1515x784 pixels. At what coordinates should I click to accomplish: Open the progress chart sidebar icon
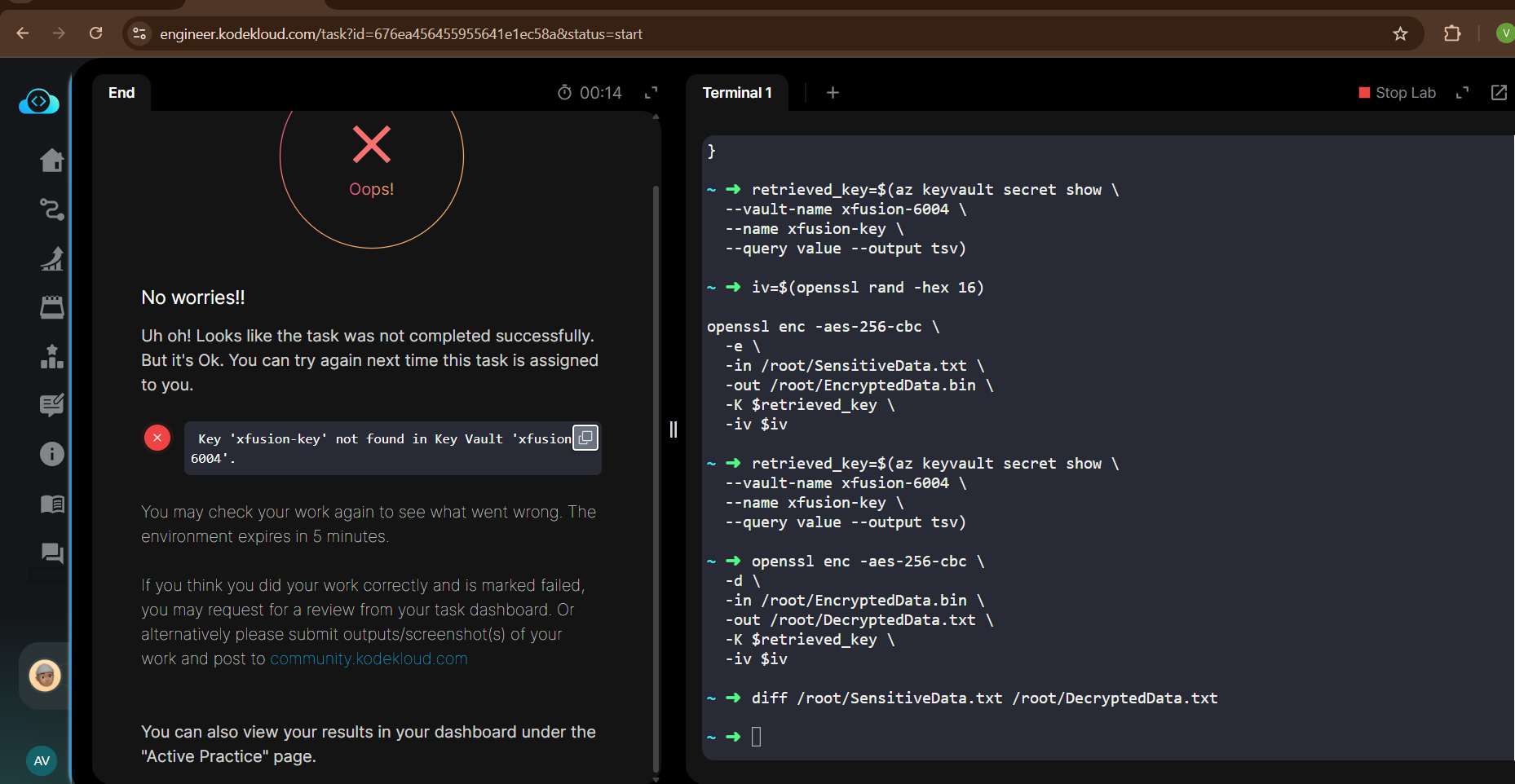[52, 258]
